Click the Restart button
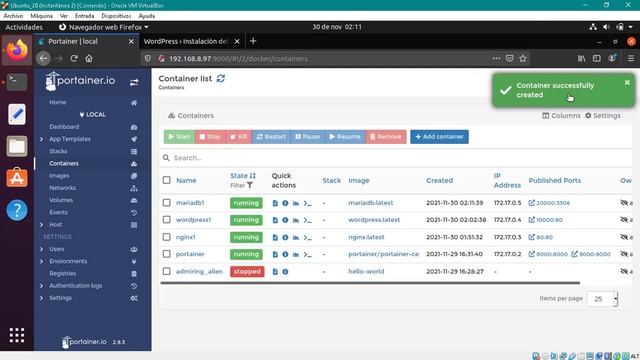This screenshot has height=360, width=640. click(x=271, y=137)
